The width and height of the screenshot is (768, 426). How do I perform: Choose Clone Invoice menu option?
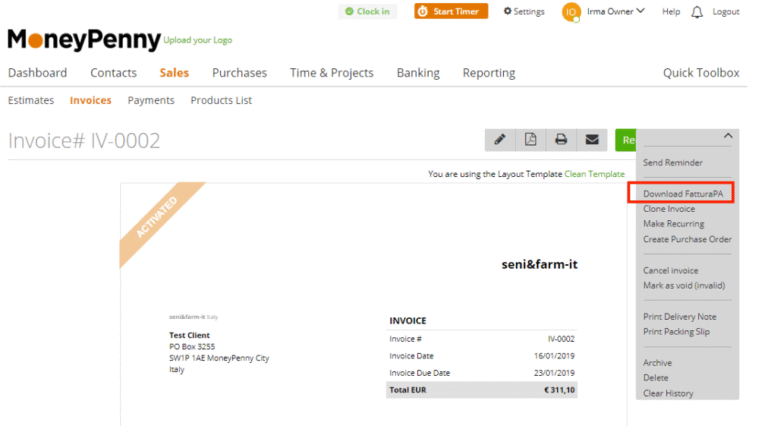(x=669, y=209)
